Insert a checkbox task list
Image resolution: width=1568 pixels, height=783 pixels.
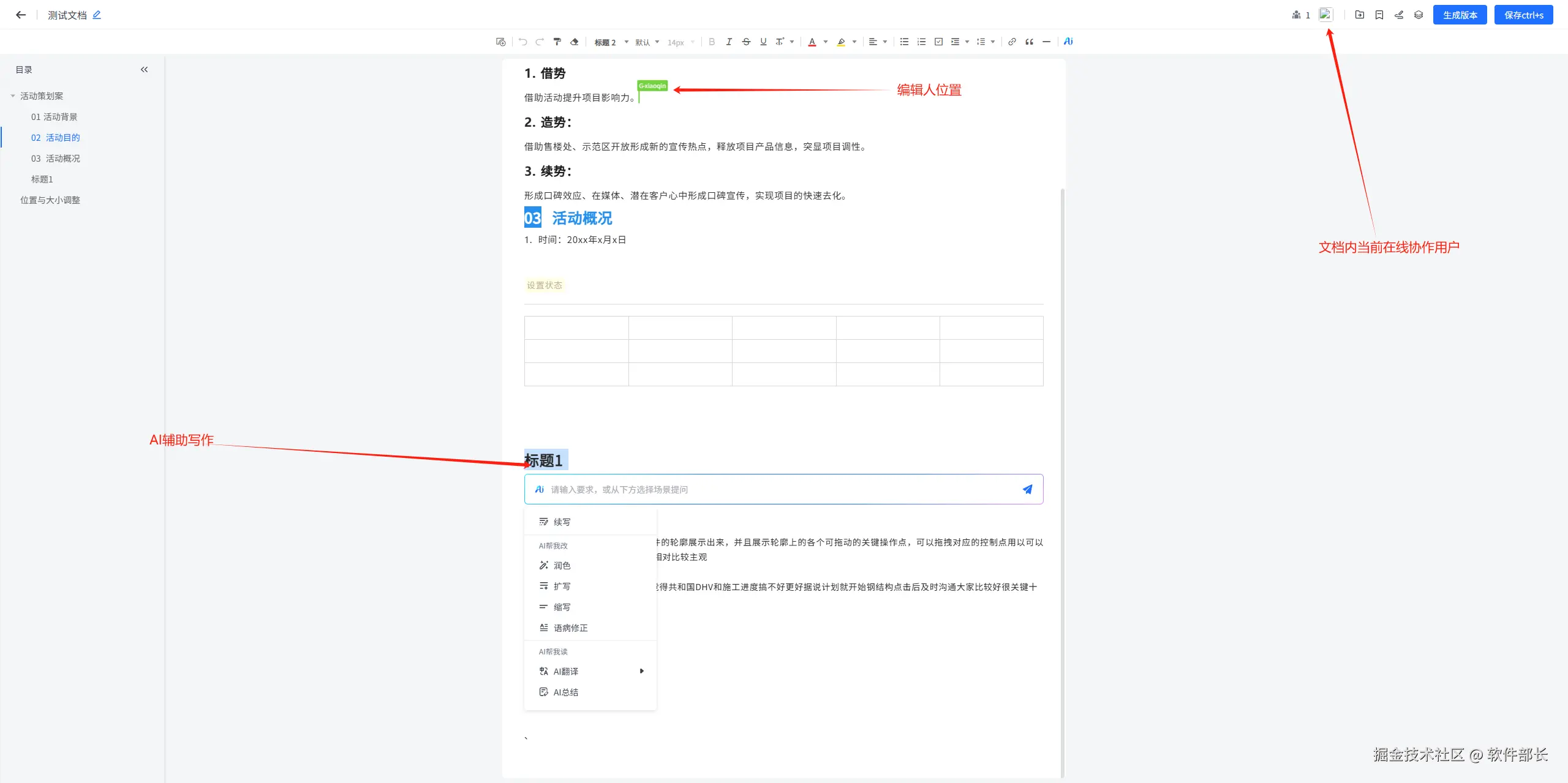pyautogui.click(x=938, y=42)
